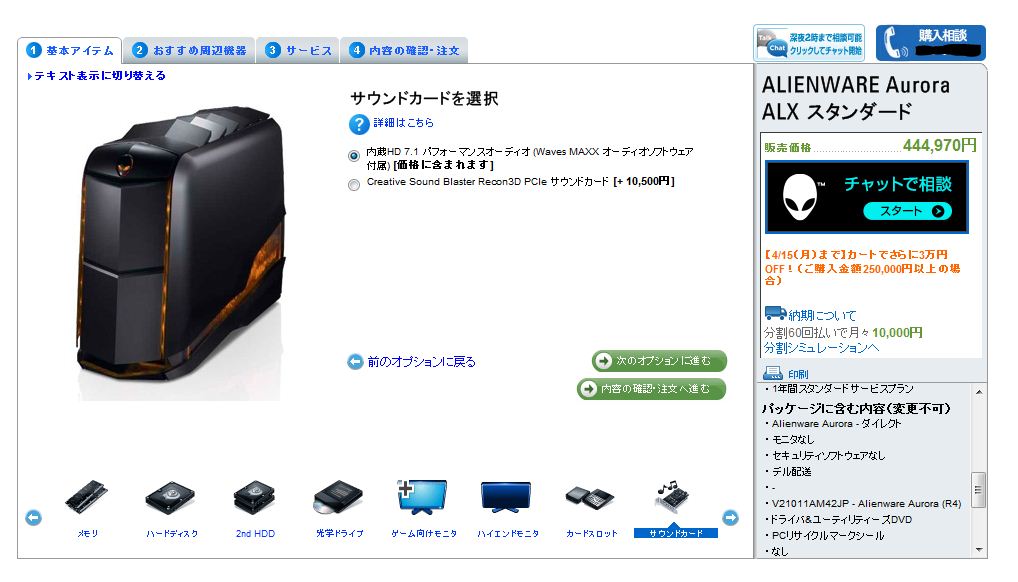Go to 内容の確認・注文 tab

[404, 50]
